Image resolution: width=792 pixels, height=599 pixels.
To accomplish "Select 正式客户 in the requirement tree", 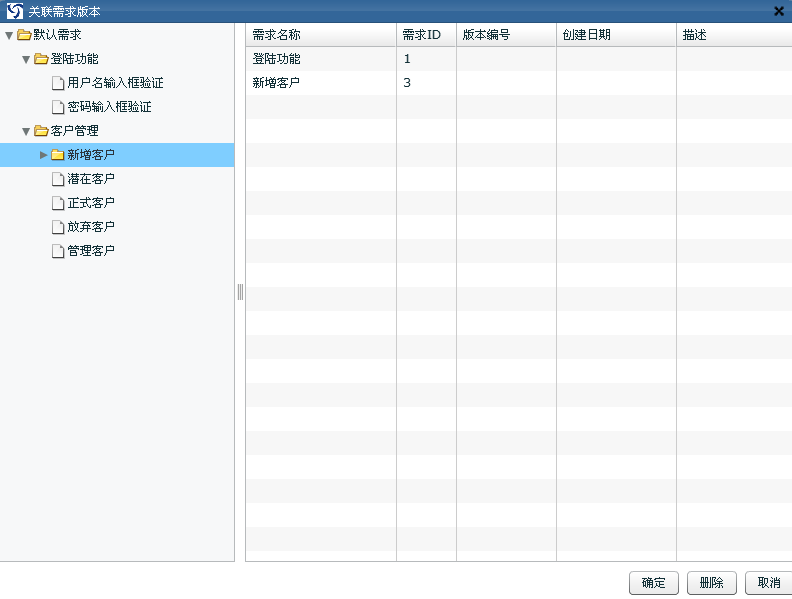I will (x=90, y=203).
